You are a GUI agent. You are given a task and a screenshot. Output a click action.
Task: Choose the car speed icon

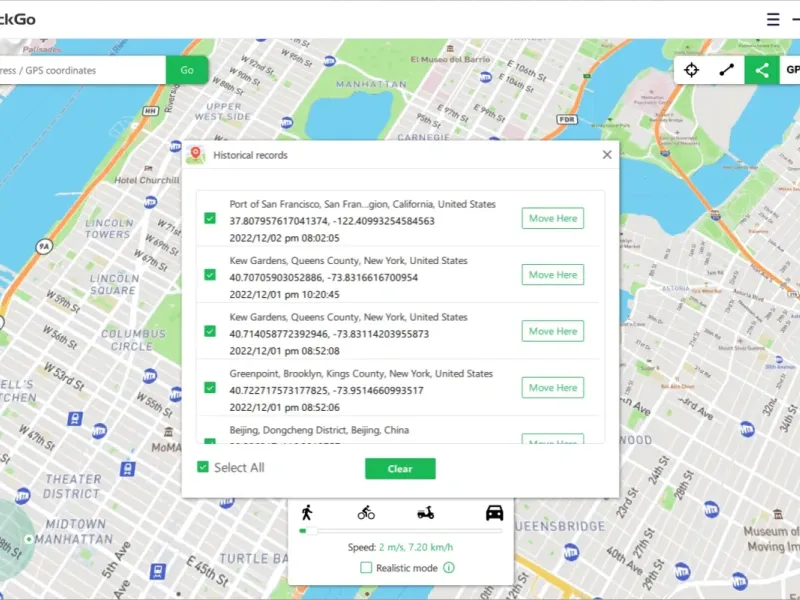point(494,513)
